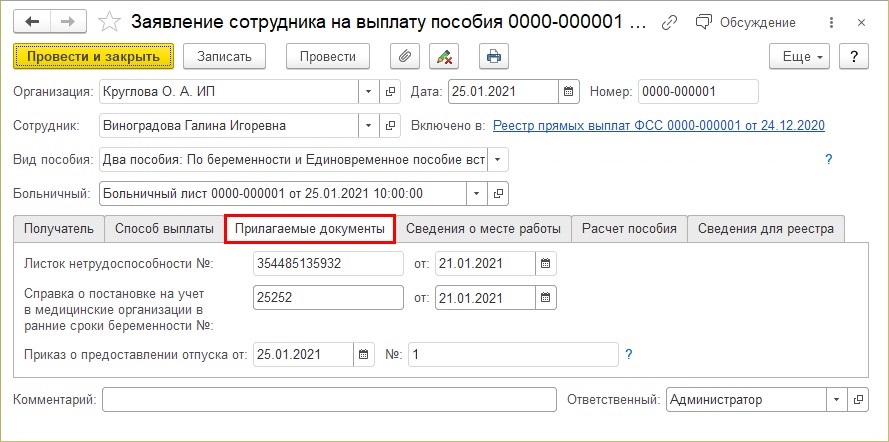Expand the Больничный dropdown list
889x442 pixels.
[x=476, y=194]
